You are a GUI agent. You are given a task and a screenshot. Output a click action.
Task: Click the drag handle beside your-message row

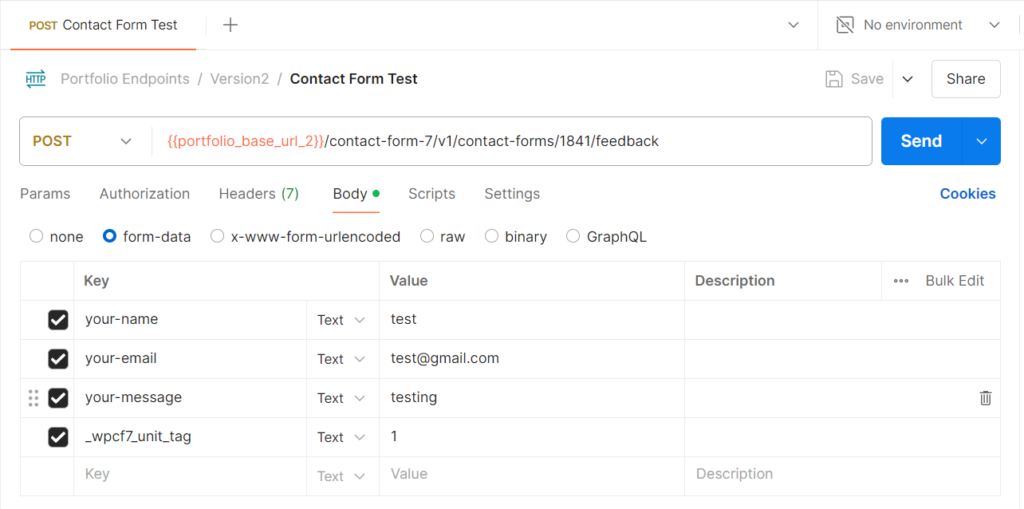[33, 398]
